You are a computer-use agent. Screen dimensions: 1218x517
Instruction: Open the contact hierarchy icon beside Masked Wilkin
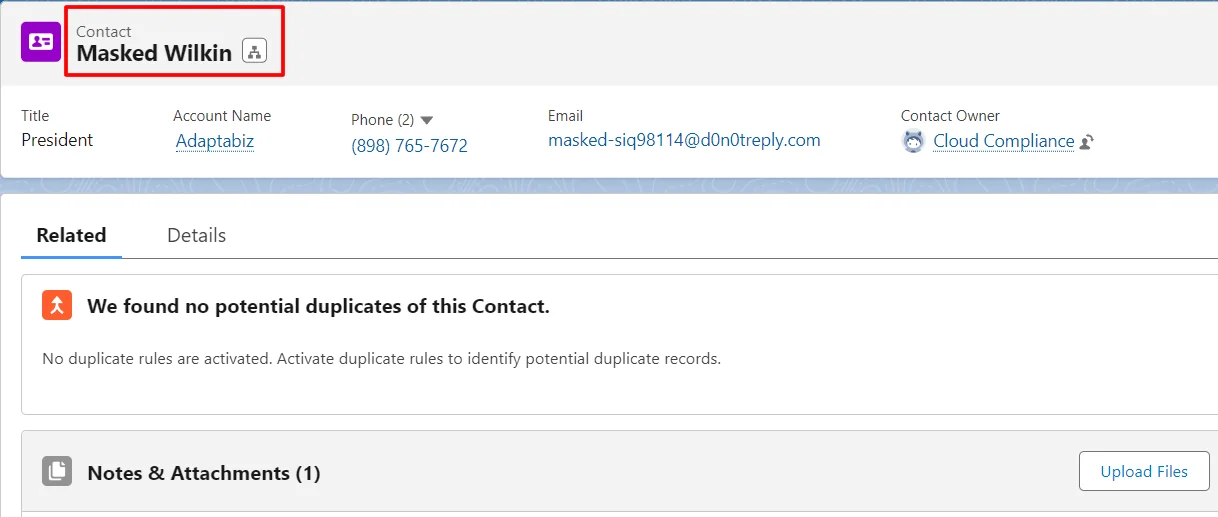coord(254,52)
